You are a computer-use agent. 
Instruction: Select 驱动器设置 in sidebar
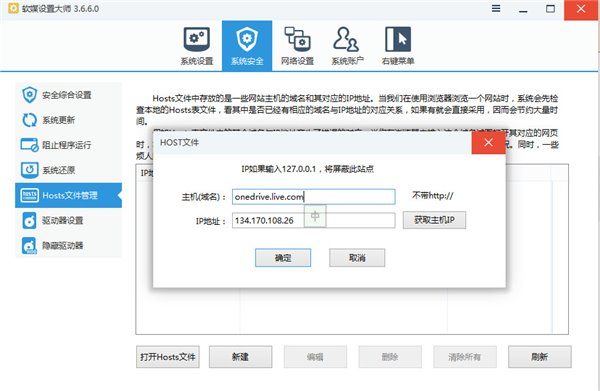point(68,220)
